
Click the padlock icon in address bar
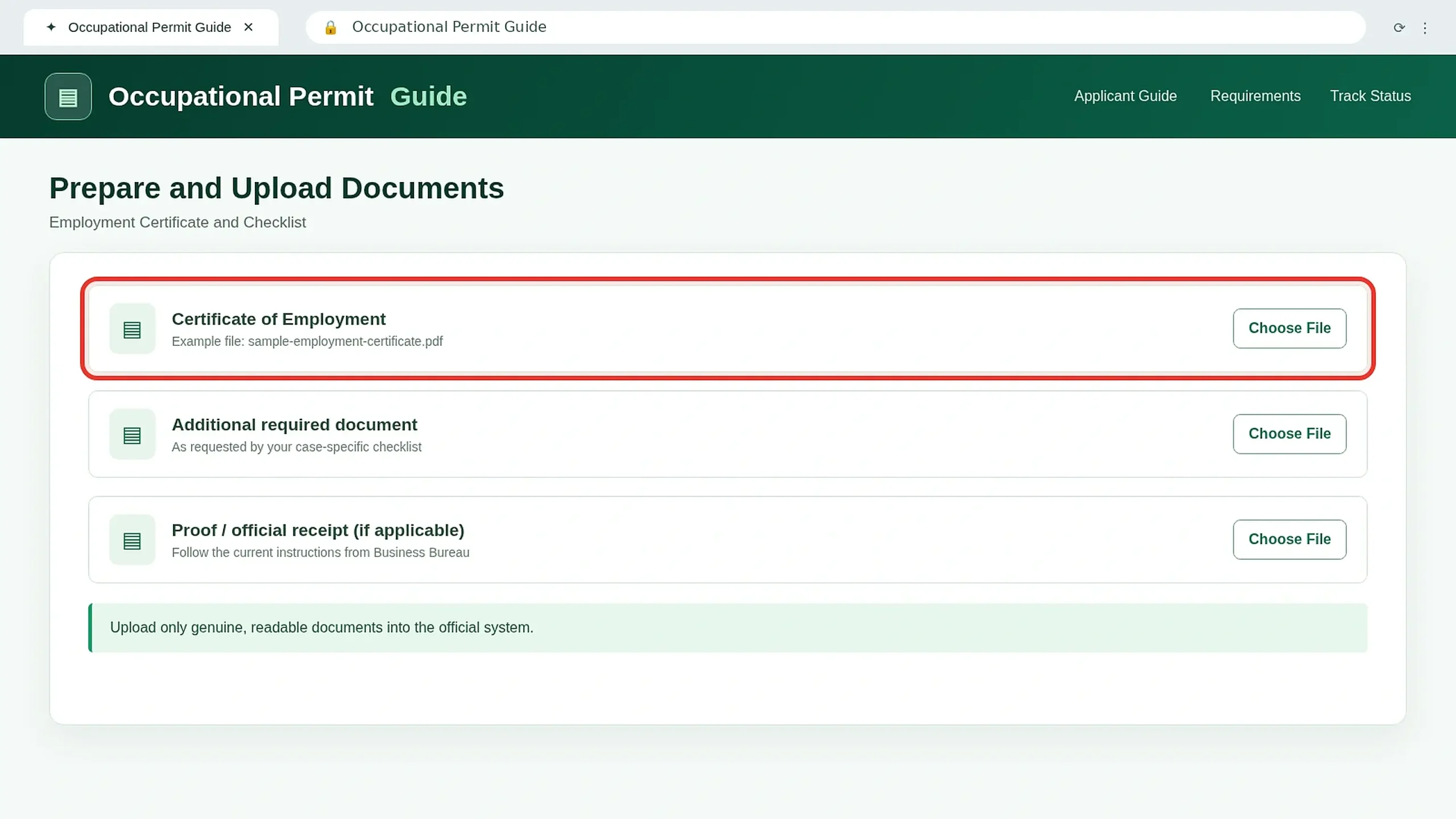tap(330, 27)
